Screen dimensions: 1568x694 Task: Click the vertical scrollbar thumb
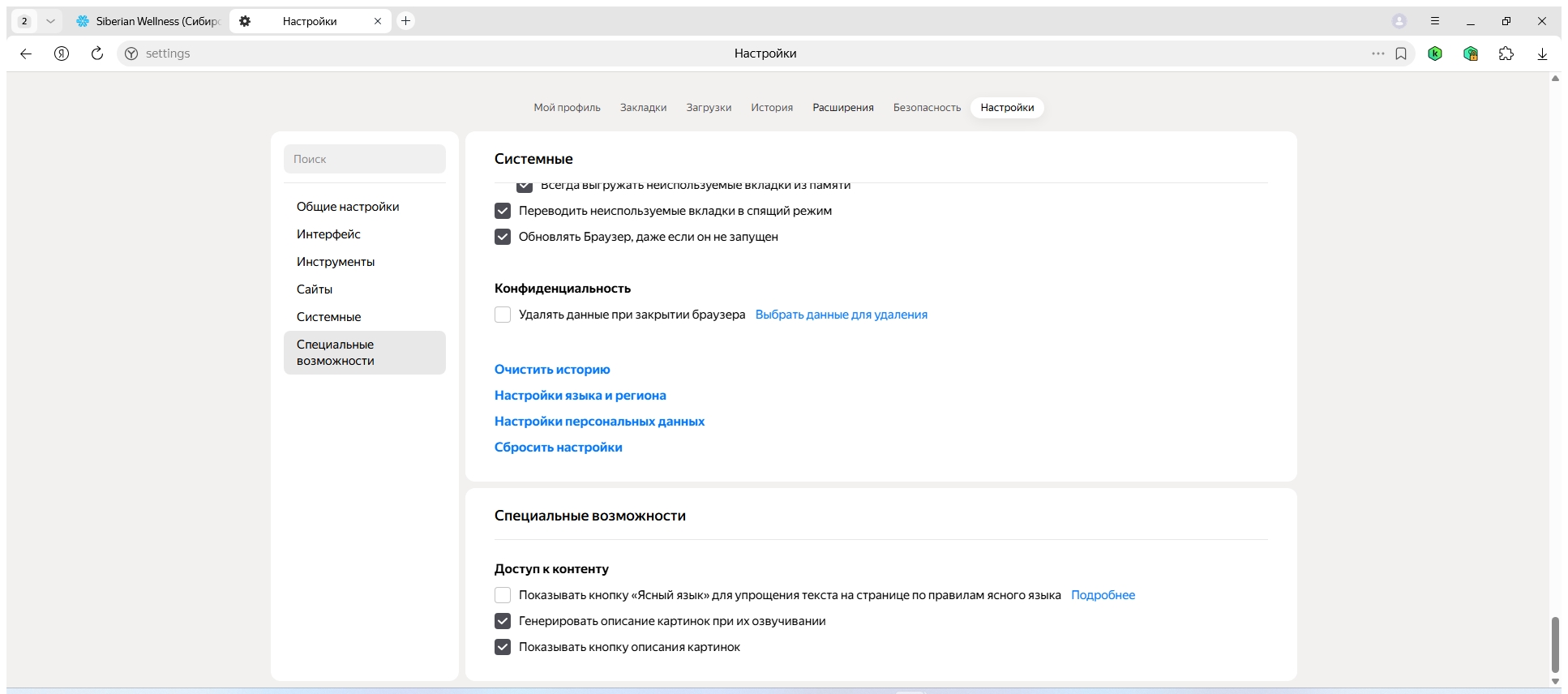click(1555, 645)
